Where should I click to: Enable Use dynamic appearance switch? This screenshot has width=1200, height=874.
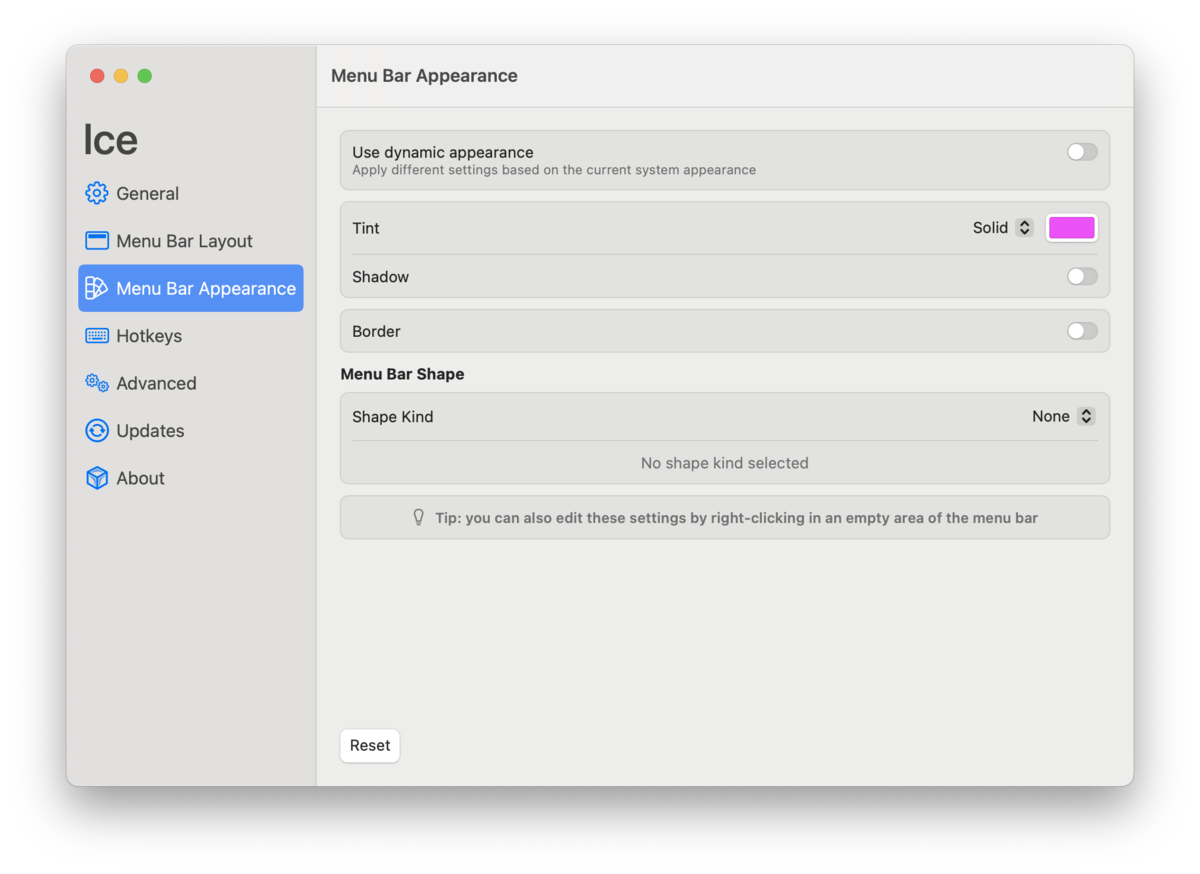(x=1082, y=152)
